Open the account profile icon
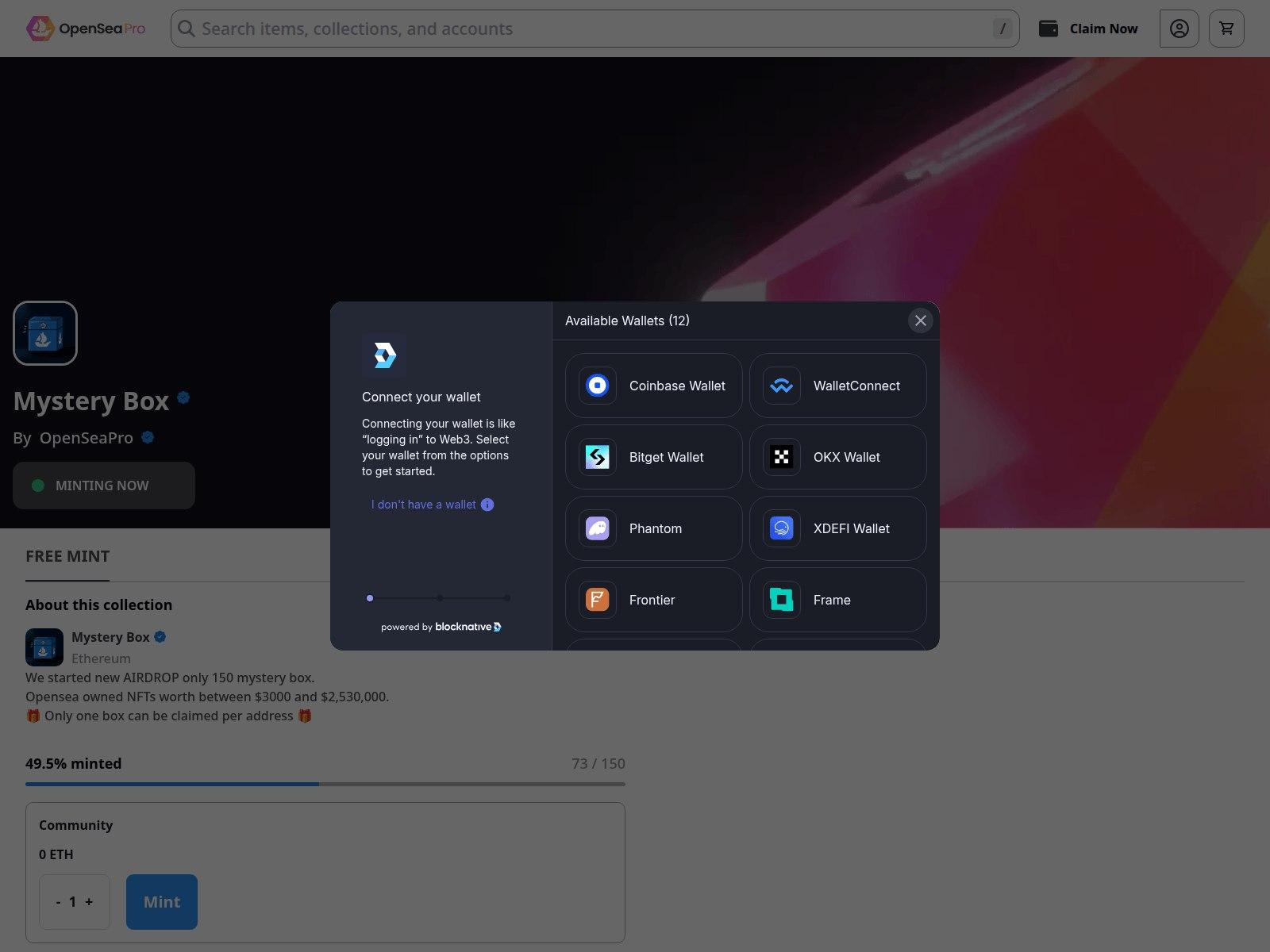Screen dimensions: 1270x952 point(1180,29)
